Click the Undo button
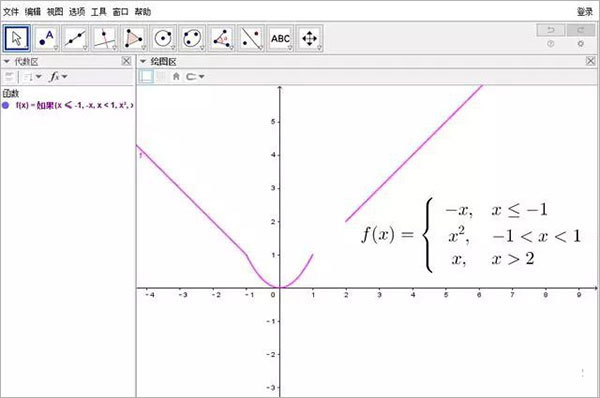The width and height of the screenshot is (600, 398). [551, 30]
